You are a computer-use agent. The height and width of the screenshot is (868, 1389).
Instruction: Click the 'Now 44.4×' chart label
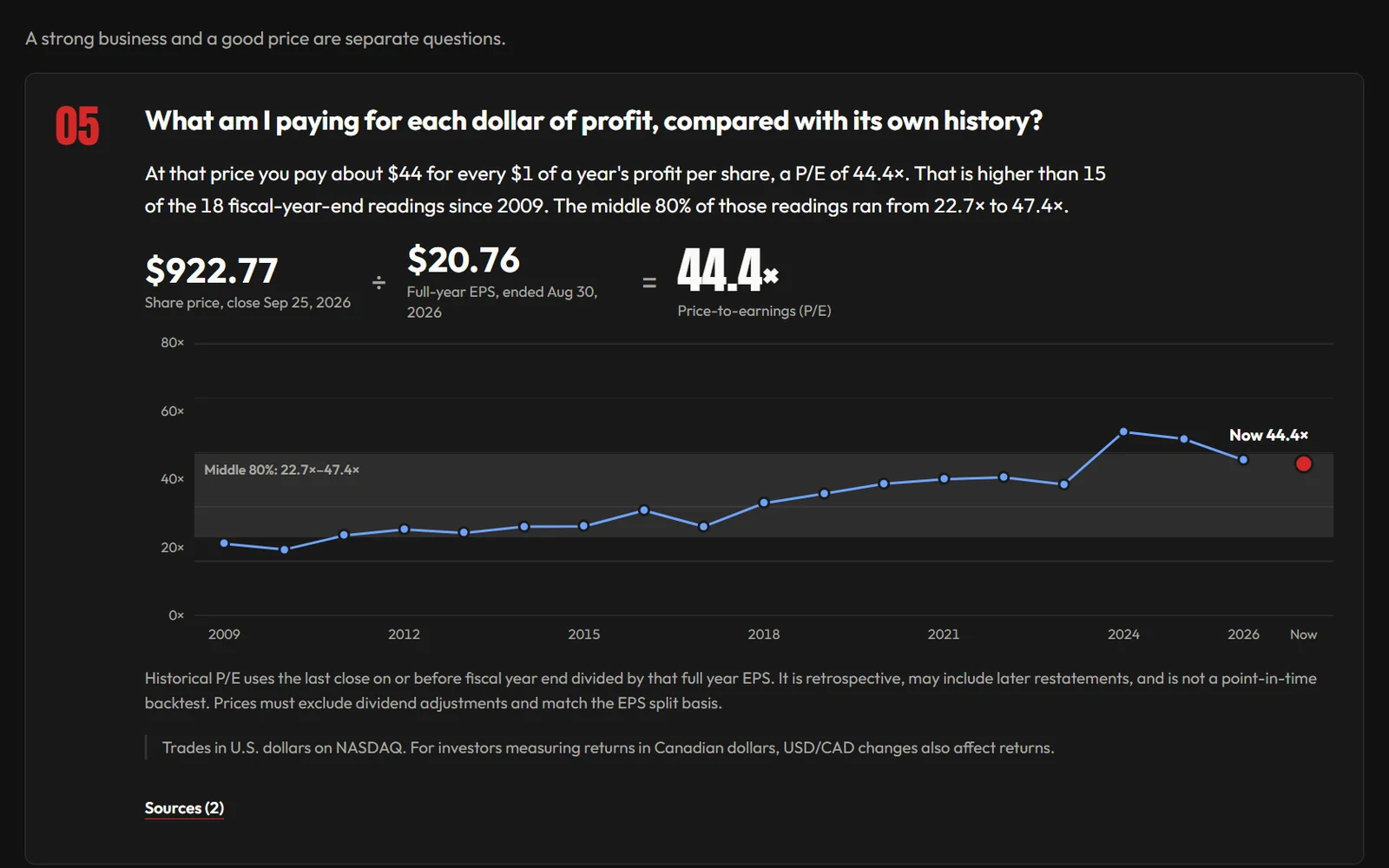(x=1268, y=435)
